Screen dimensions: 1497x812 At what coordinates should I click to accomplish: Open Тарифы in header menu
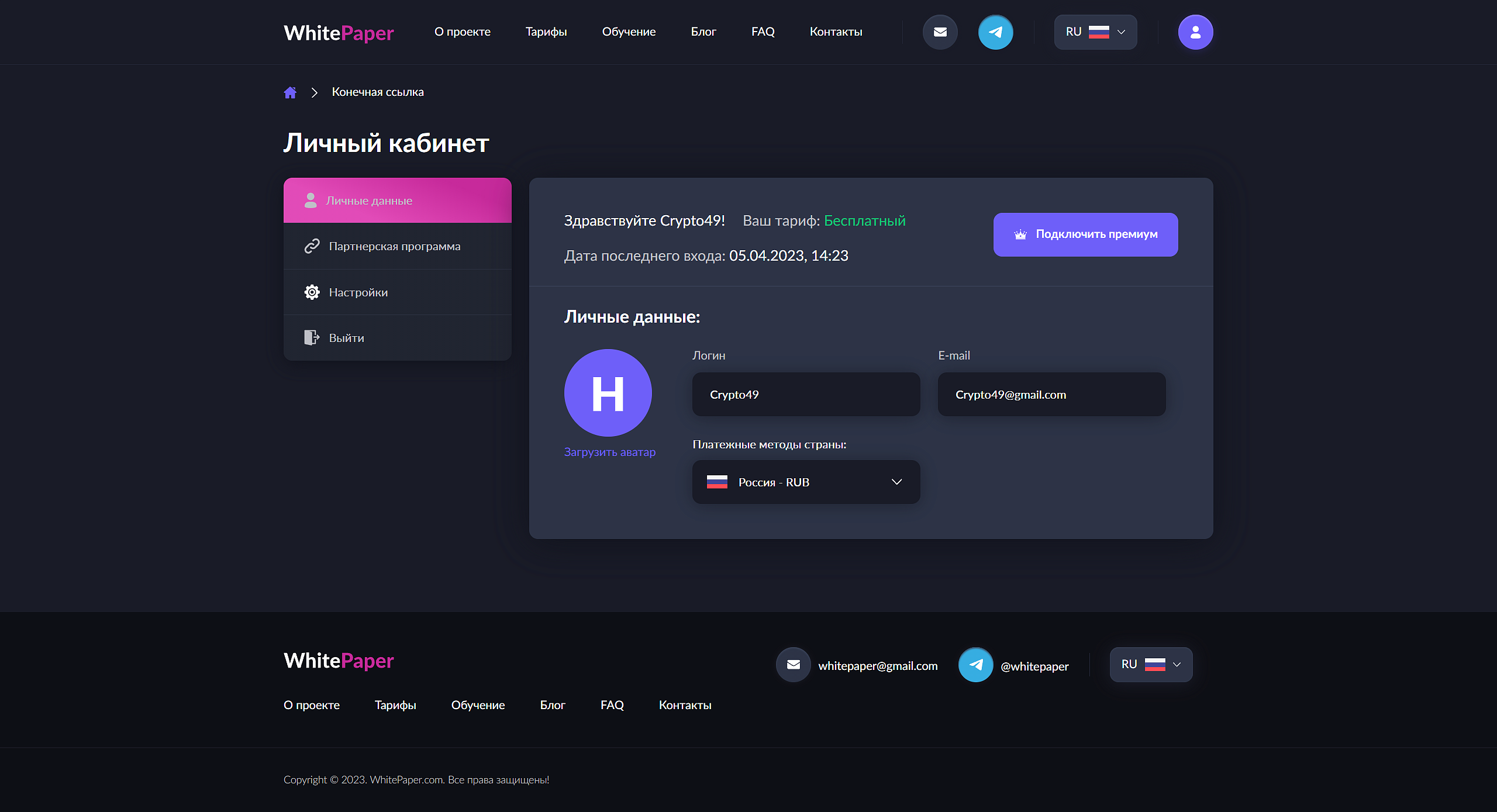tap(546, 32)
